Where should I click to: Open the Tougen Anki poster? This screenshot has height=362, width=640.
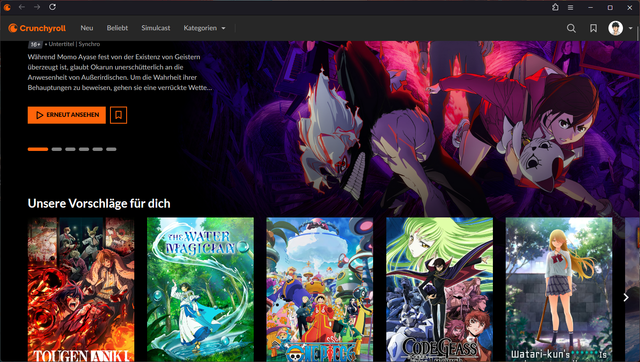click(x=81, y=290)
